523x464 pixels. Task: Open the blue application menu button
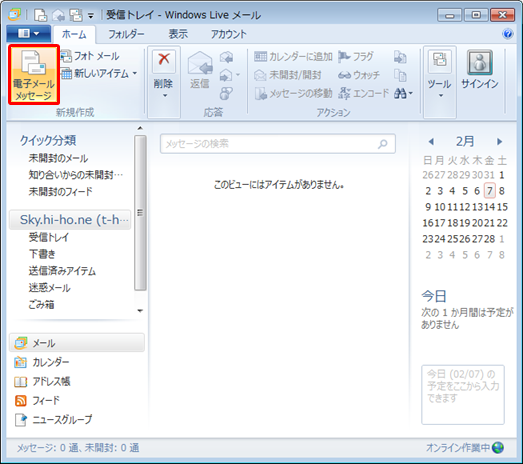click(x=28, y=34)
